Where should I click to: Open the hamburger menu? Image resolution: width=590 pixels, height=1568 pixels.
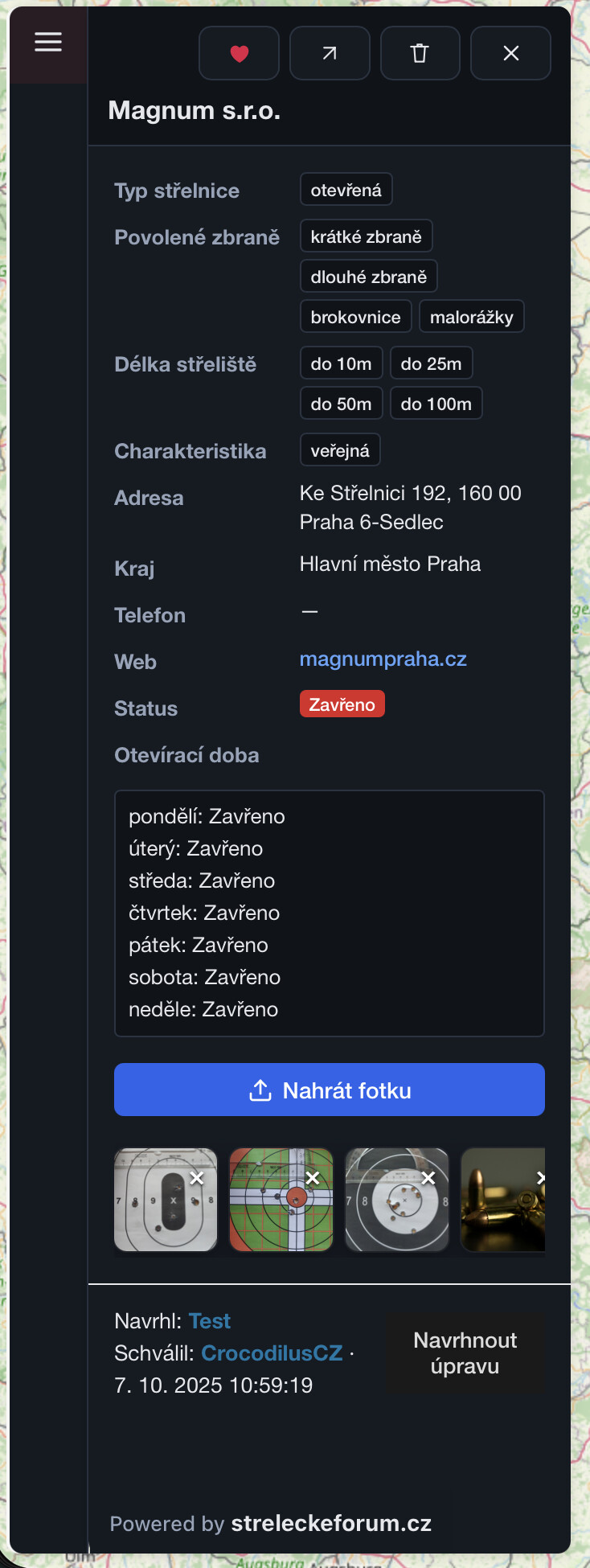pyautogui.click(x=48, y=42)
